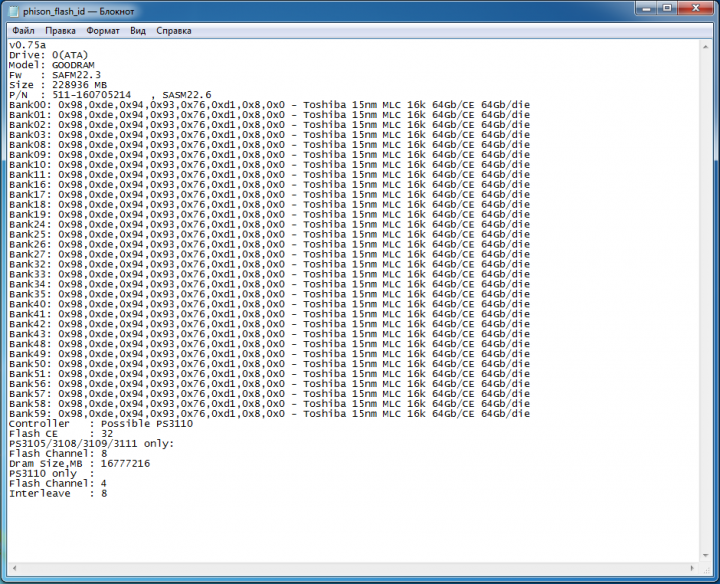Viewport: 720px width, 584px height.
Task: Click the 'Bank49:' row label
Action: [30, 354]
